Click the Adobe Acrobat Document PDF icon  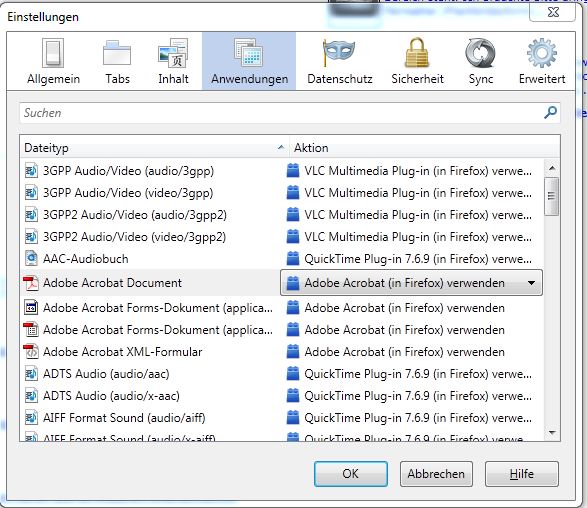pos(31,283)
